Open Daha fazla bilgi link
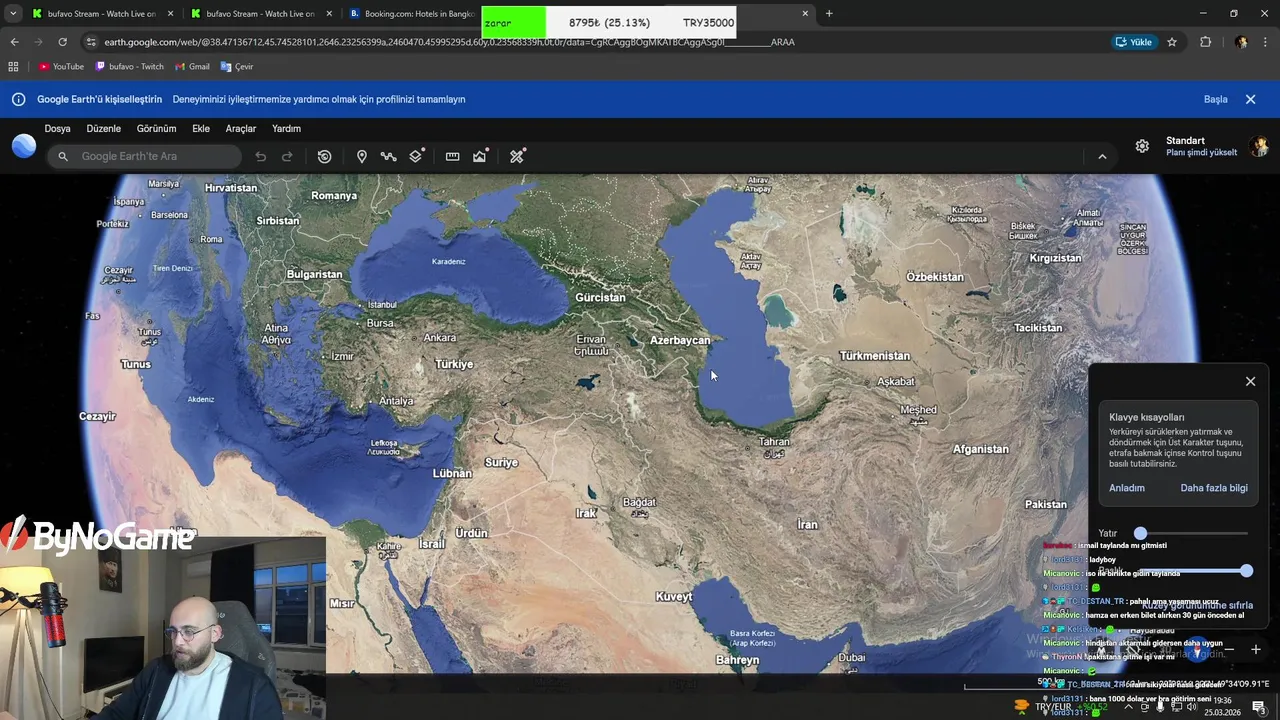The width and height of the screenshot is (1280, 720). coord(1214,488)
